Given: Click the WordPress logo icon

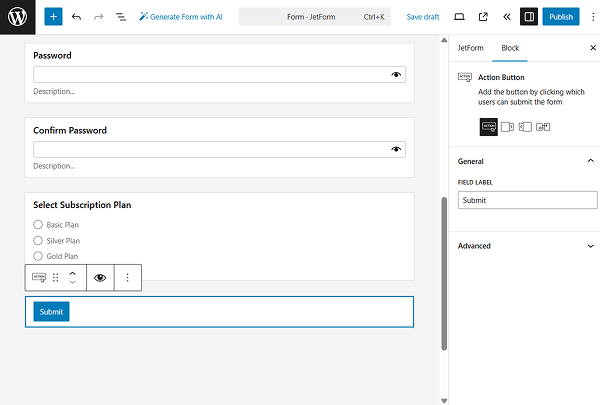Looking at the screenshot, I should click(18, 17).
